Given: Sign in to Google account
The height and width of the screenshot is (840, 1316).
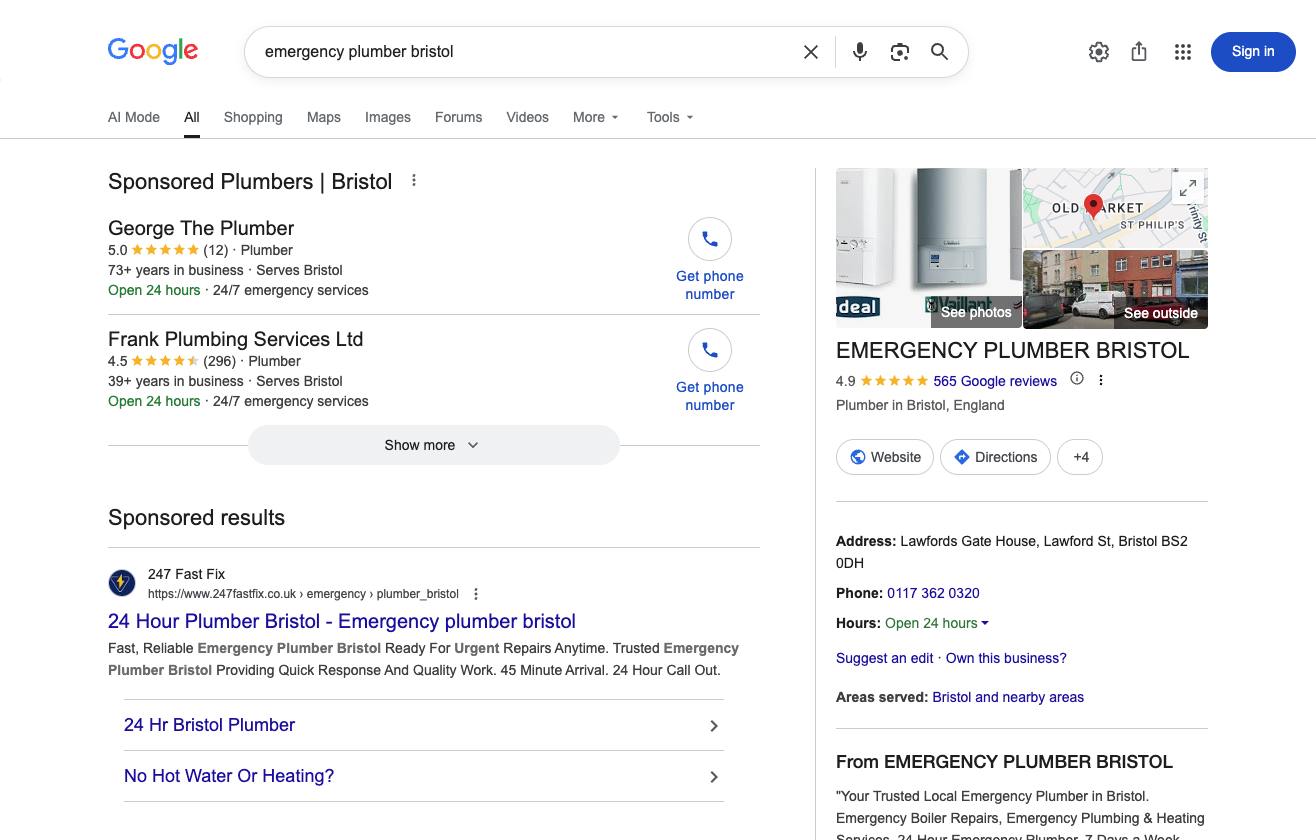Looking at the screenshot, I should (1253, 52).
